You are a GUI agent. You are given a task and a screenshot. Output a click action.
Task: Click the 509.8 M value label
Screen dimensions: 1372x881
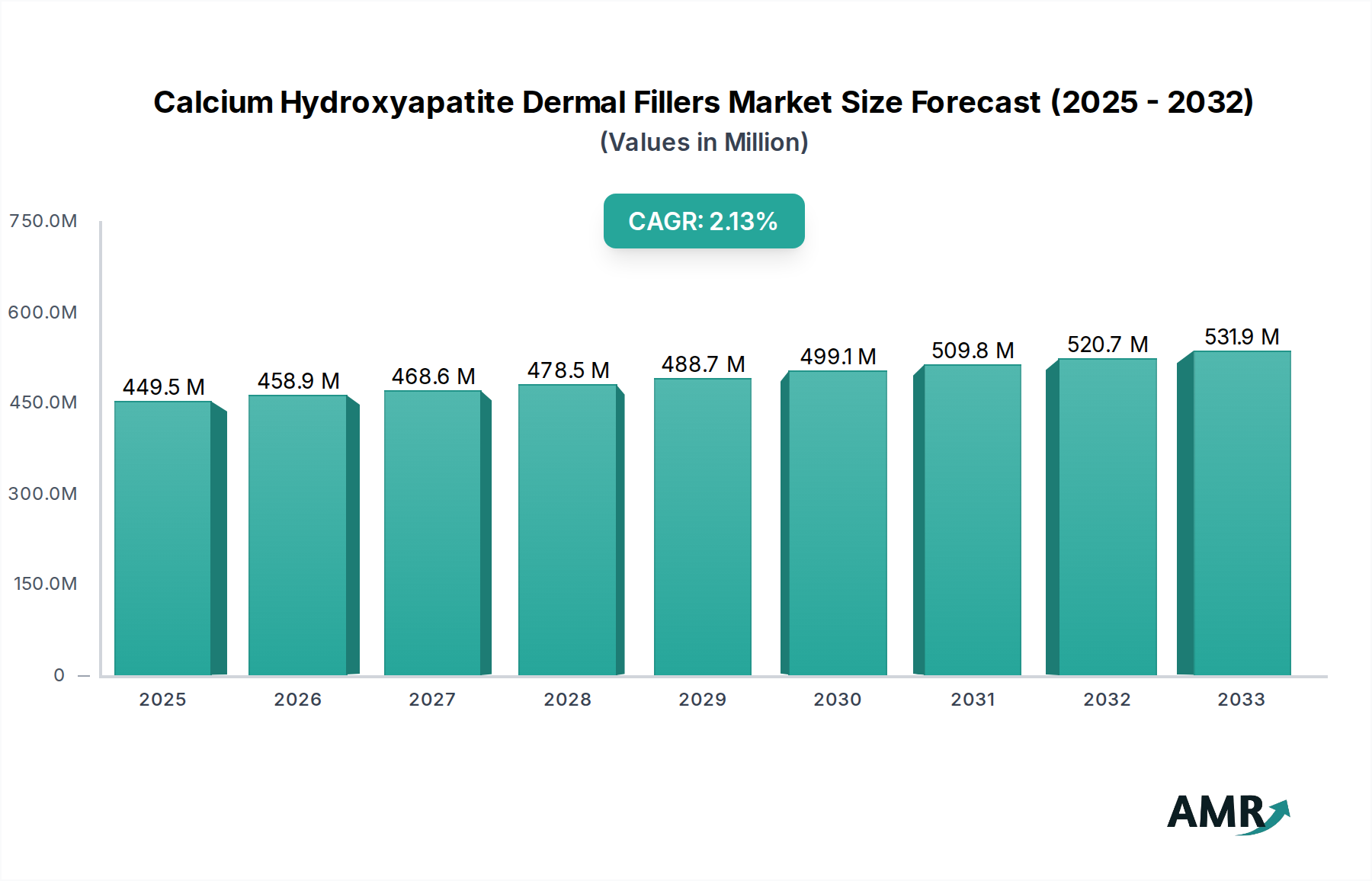click(x=973, y=350)
